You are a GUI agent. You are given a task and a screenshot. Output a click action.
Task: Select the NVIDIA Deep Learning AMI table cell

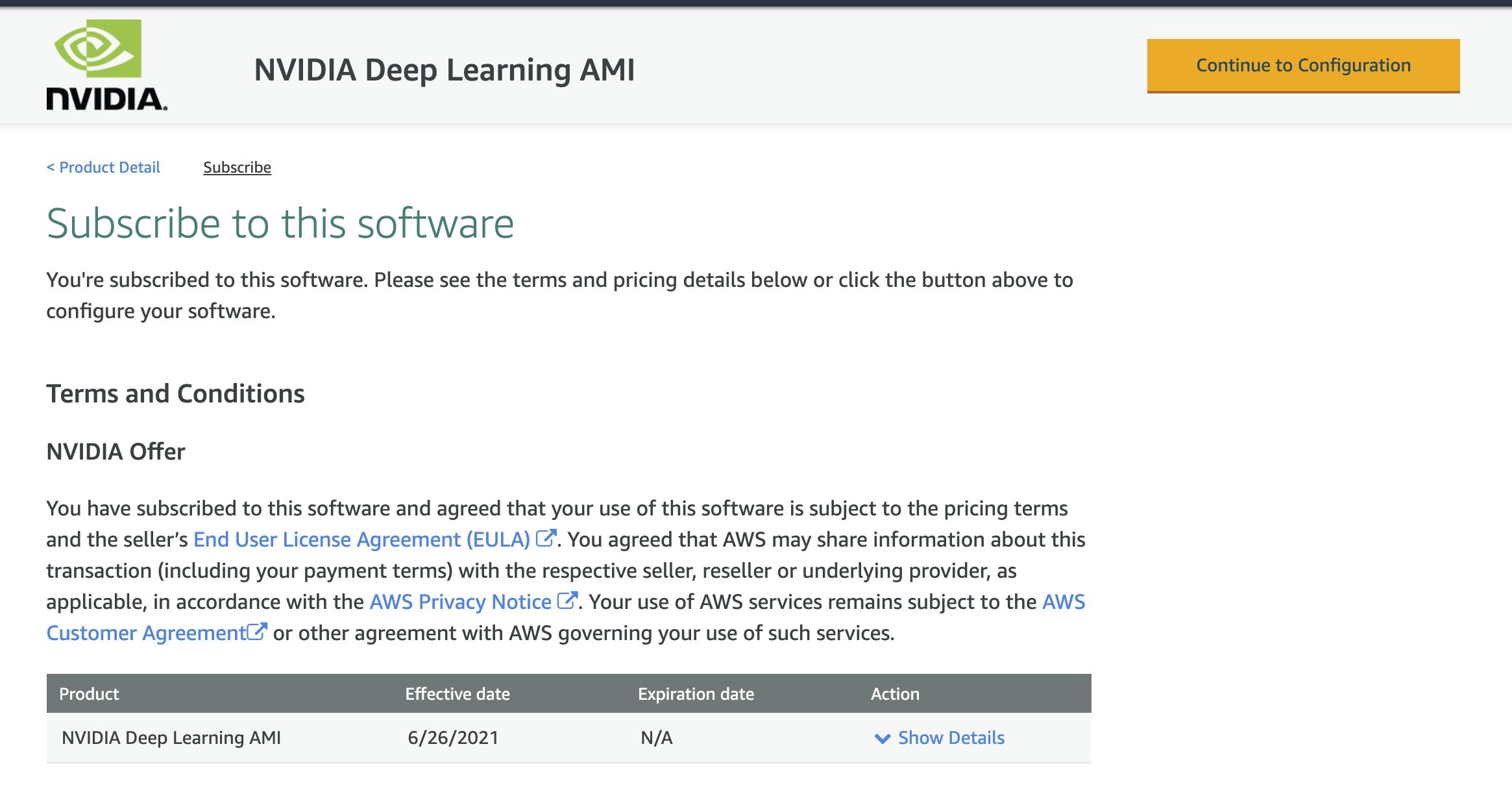(171, 738)
